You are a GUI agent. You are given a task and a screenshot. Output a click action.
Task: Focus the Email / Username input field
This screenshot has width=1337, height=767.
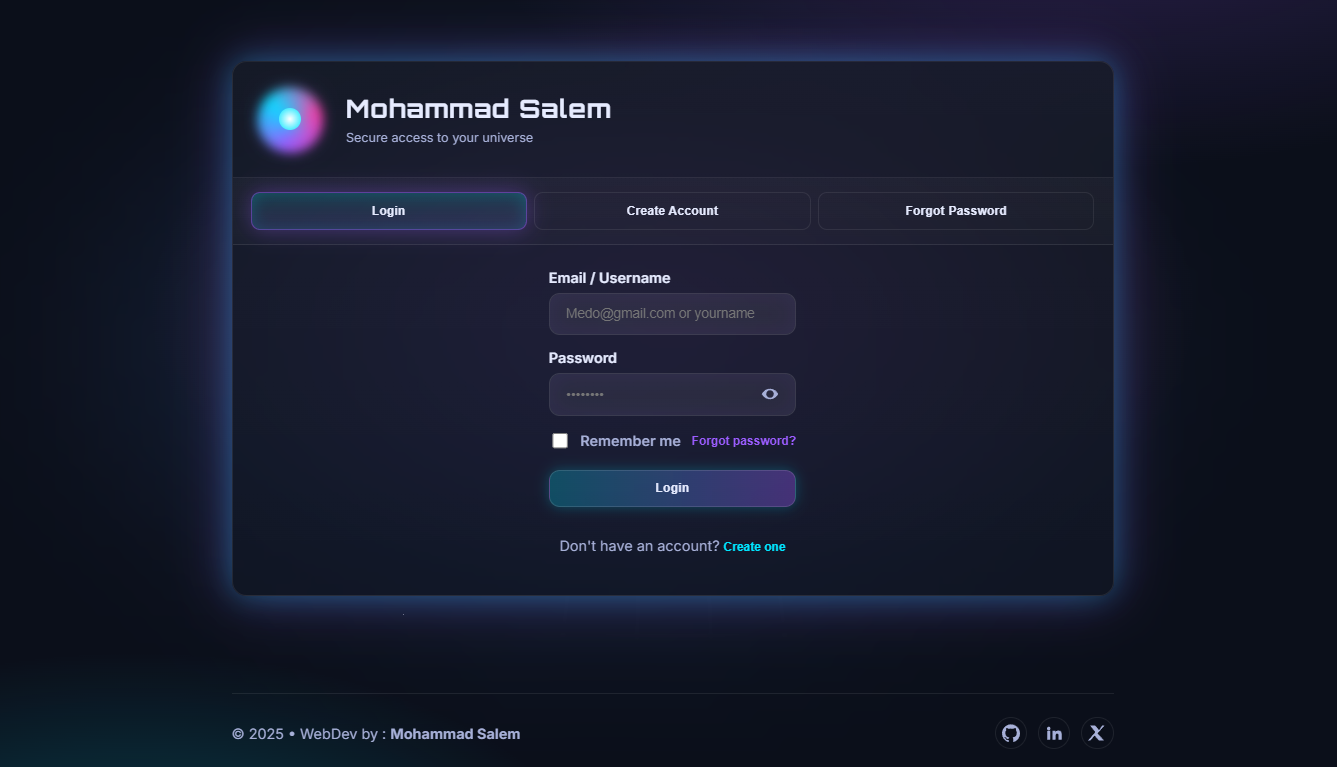pos(672,314)
